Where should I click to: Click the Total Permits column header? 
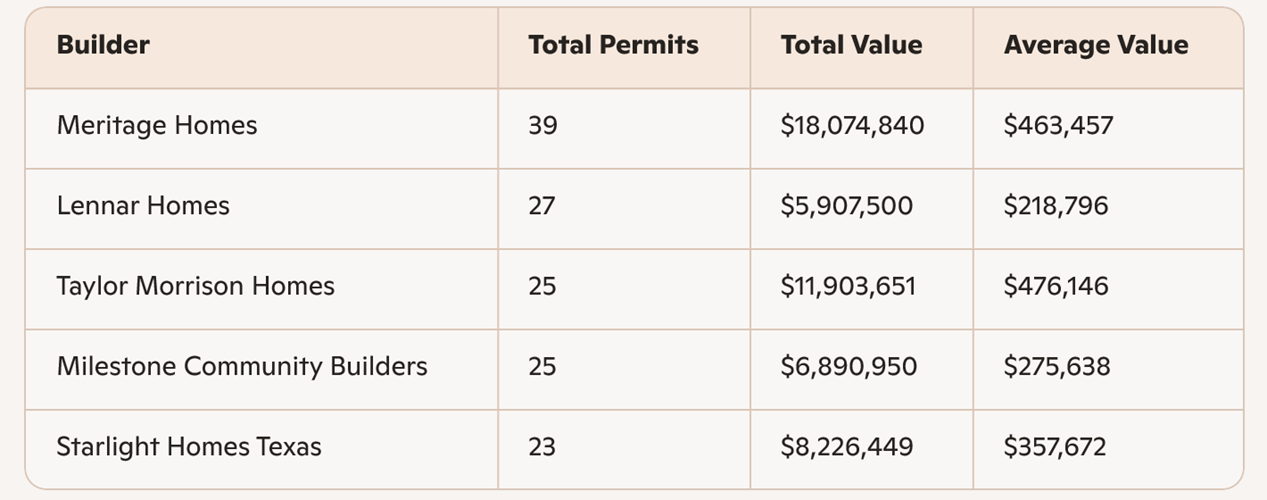(x=613, y=45)
